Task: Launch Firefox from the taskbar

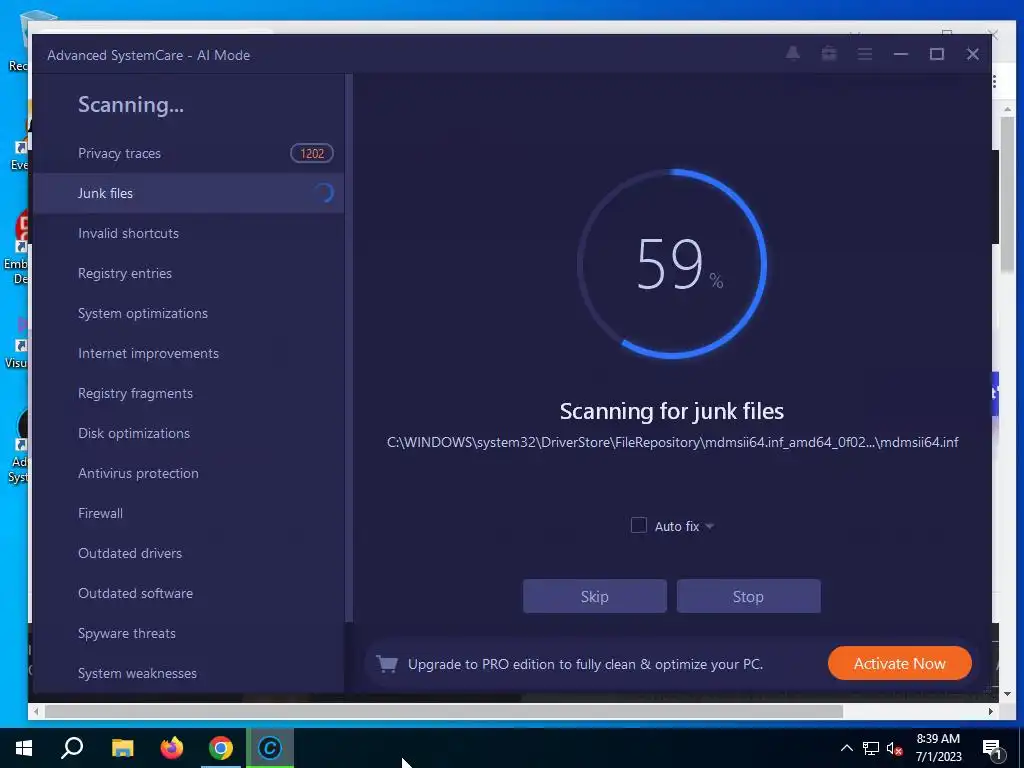Action: [172, 748]
